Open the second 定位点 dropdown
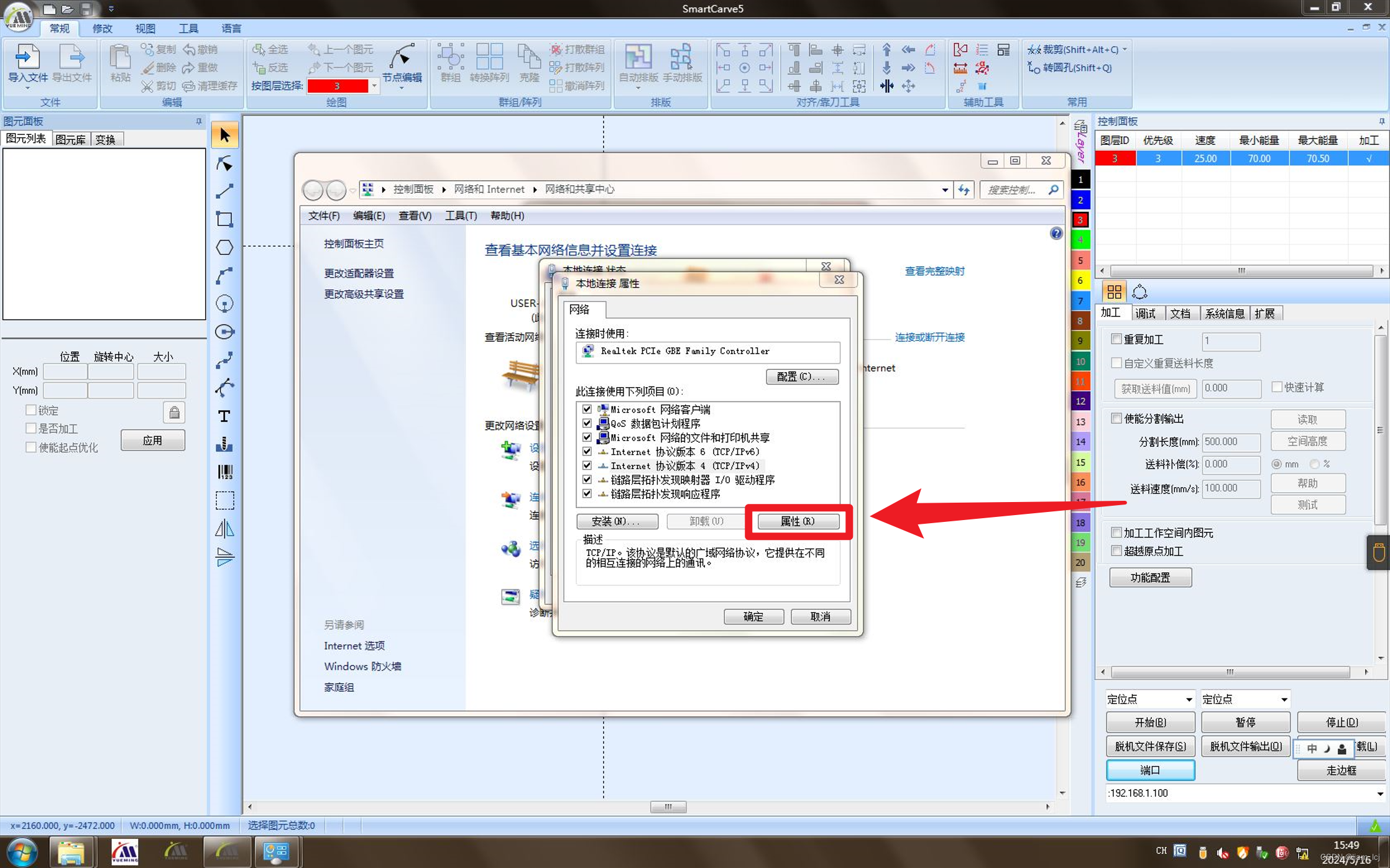 tap(1284, 699)
